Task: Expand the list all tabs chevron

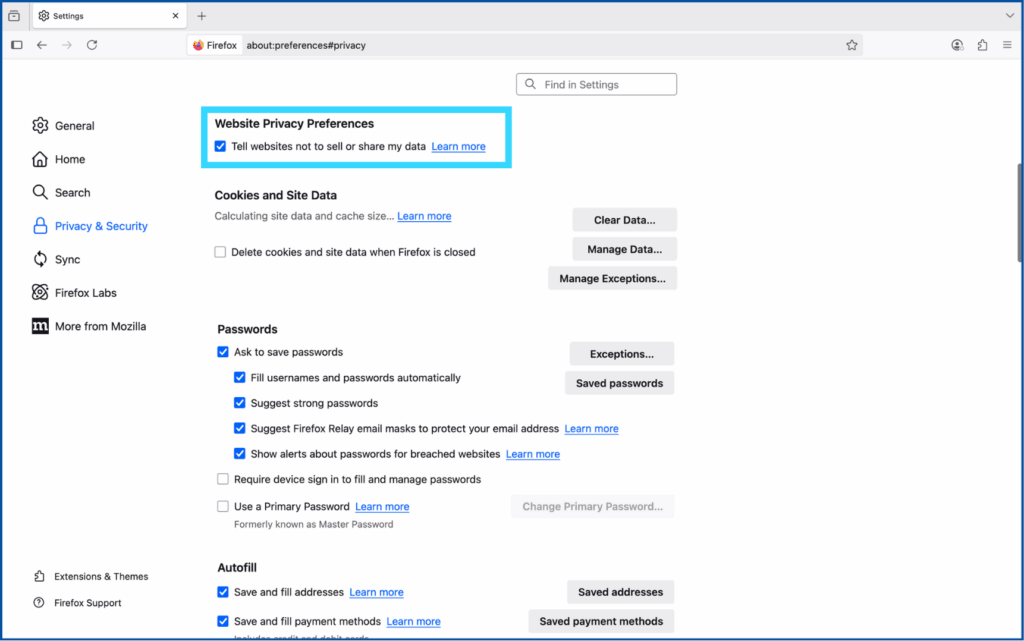Action: pos(1009,16)
